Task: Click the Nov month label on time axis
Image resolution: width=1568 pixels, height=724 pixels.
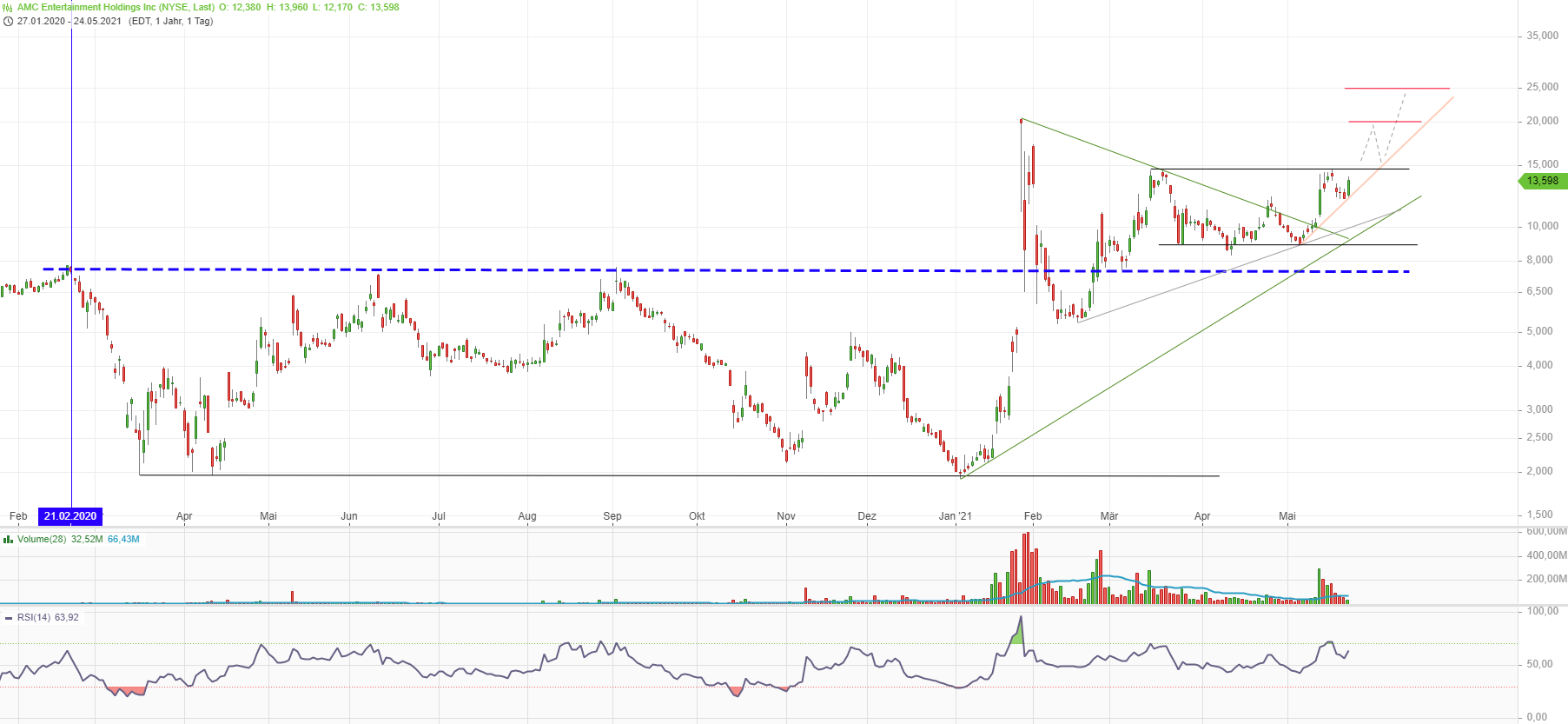Action: click(786, 516)
